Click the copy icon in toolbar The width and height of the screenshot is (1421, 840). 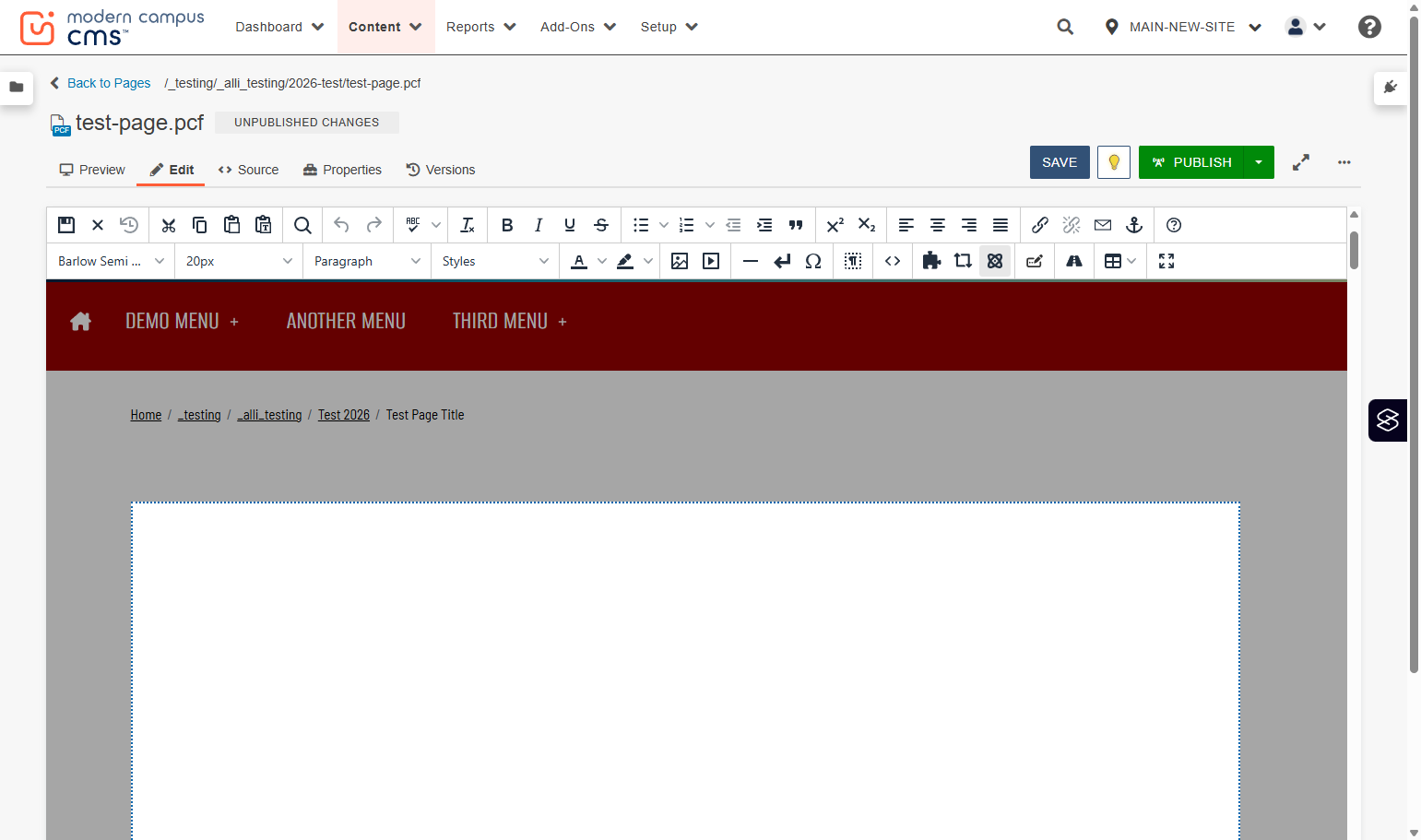(200, 225)
